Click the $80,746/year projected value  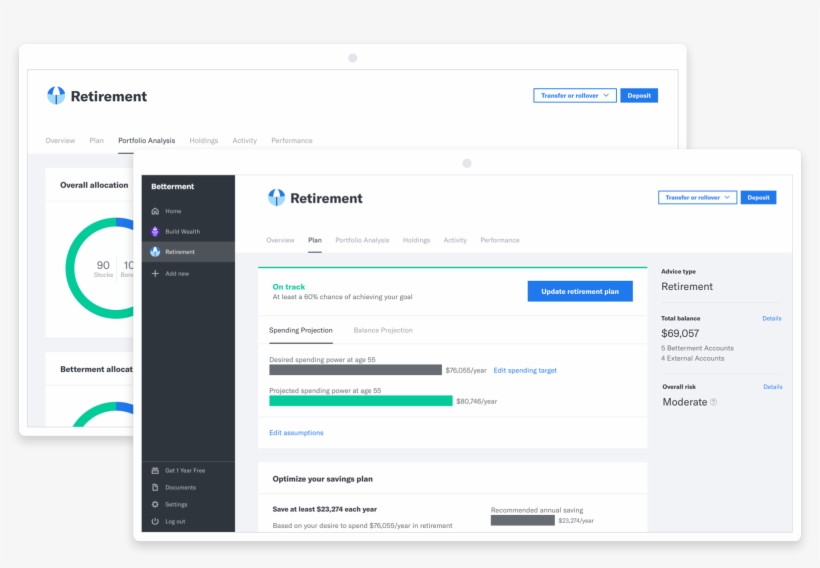[x=476, y=401]
